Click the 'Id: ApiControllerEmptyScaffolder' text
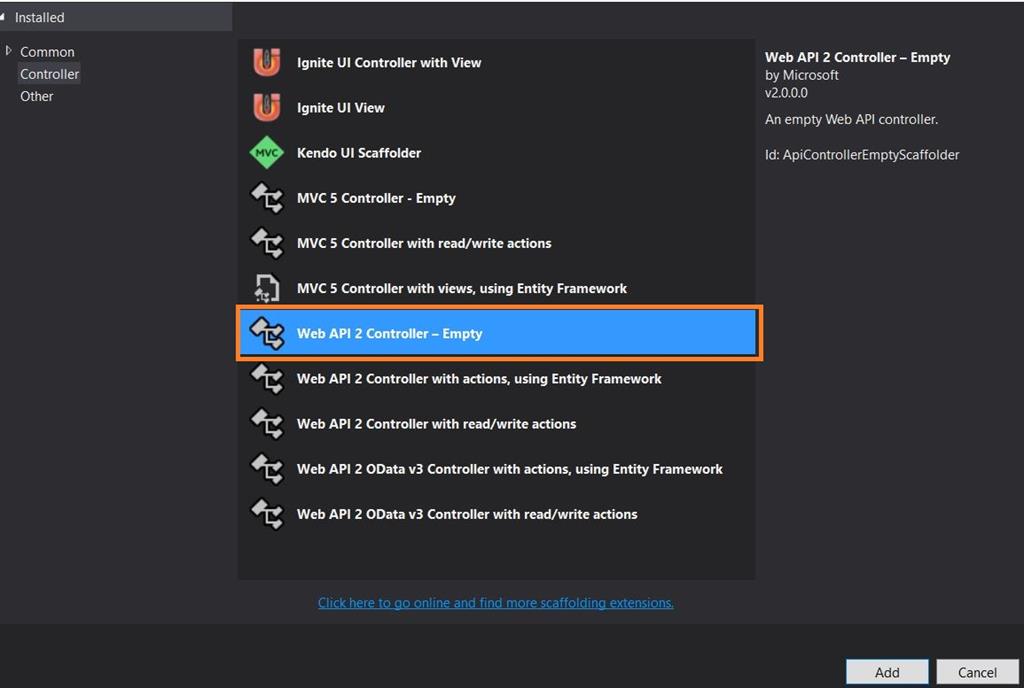The image size is (1024, 688). click(x=862, y=155)
